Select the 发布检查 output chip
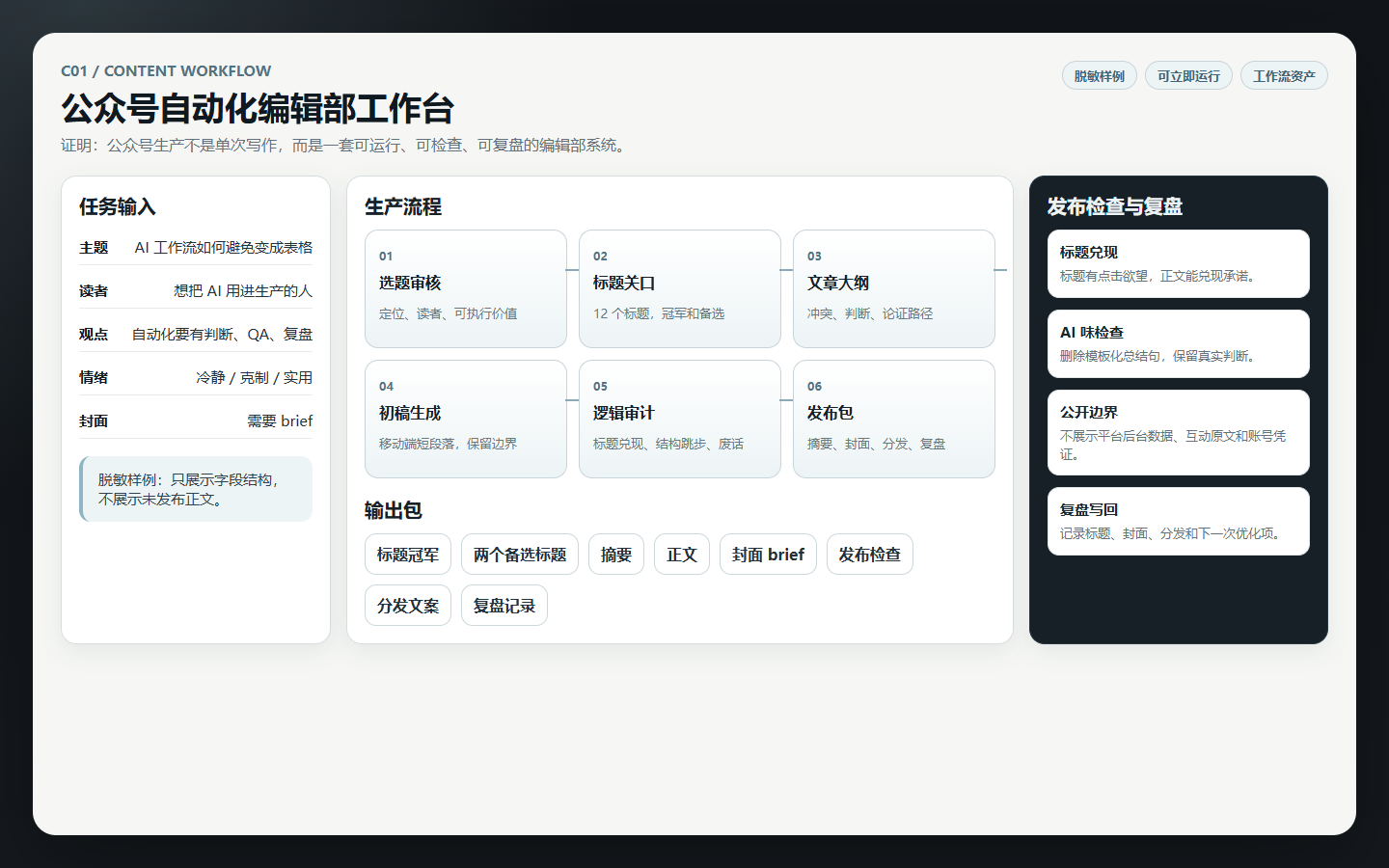 (x=870, y=555)
